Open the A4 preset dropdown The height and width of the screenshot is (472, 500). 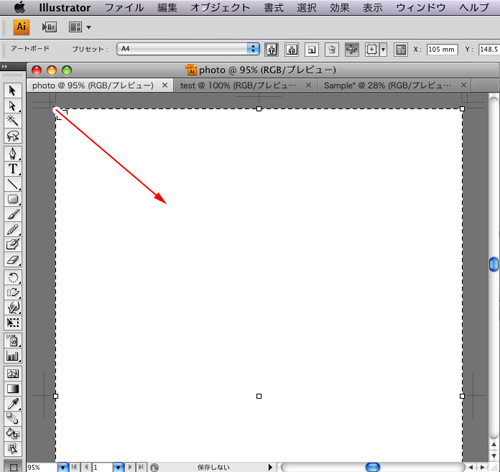pyautogui.click(x=188, y=49)
